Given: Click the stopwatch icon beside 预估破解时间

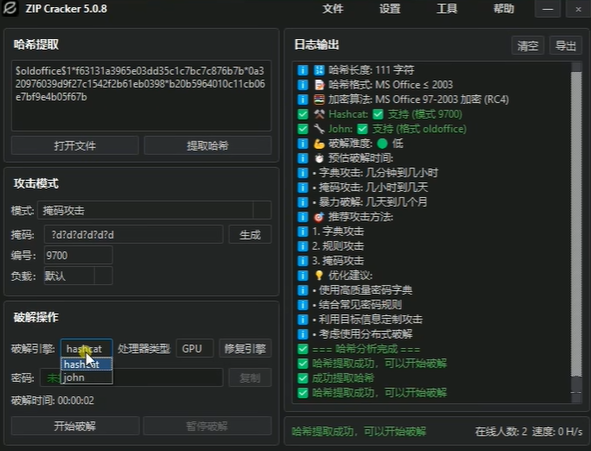Looking at the screenshot, I should tap(319, 158).
